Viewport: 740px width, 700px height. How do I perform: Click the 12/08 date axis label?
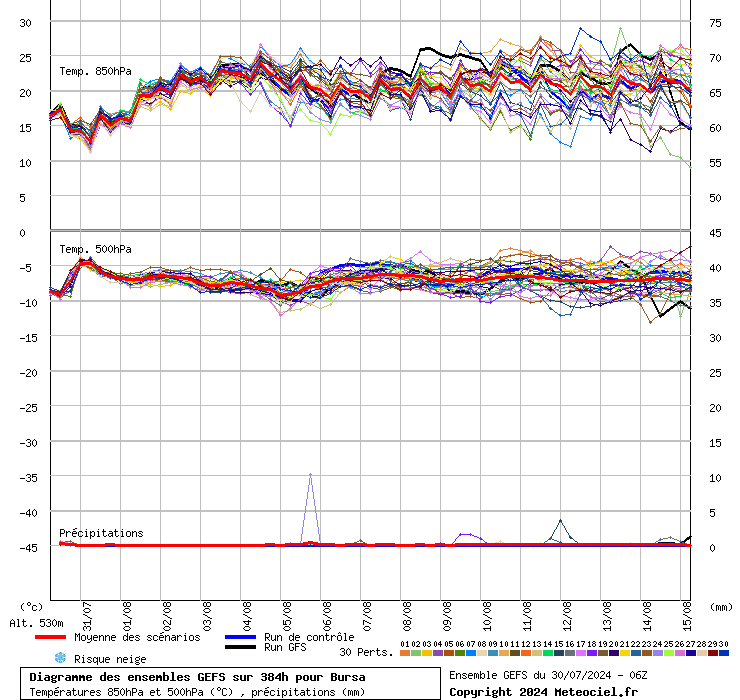click(x=567, y=616)
